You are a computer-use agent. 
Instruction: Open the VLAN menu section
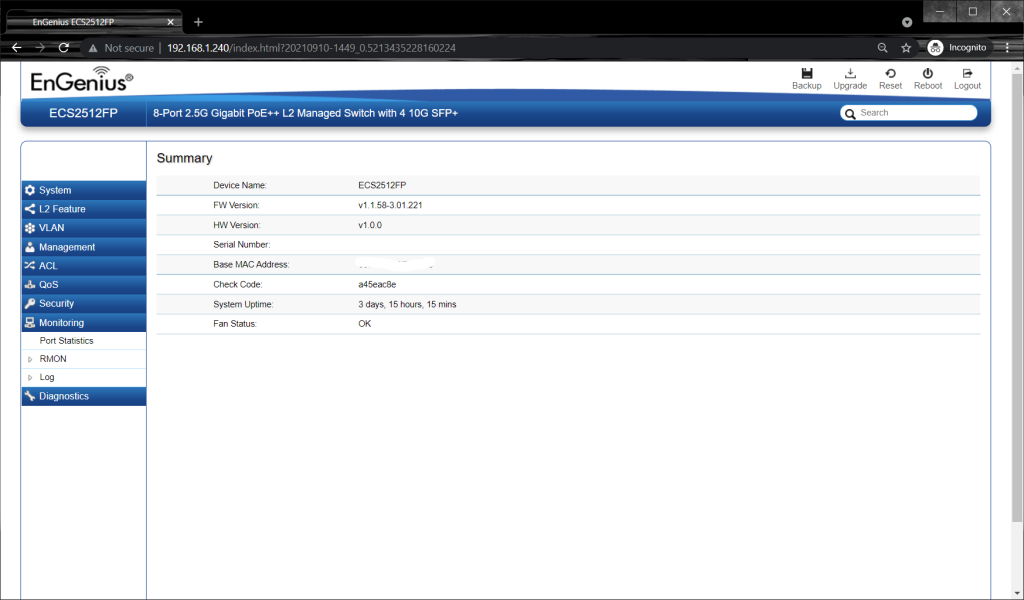coord(84,228)
